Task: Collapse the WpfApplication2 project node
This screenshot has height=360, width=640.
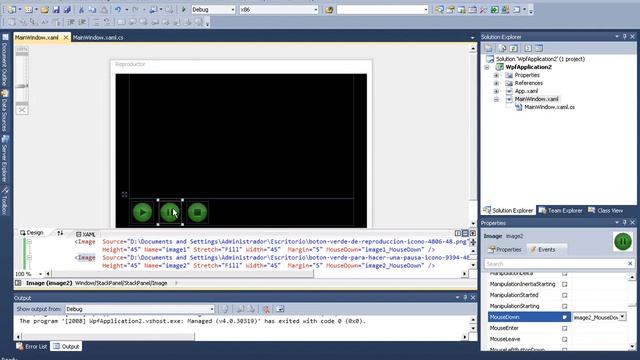Action: click(487, 67)
